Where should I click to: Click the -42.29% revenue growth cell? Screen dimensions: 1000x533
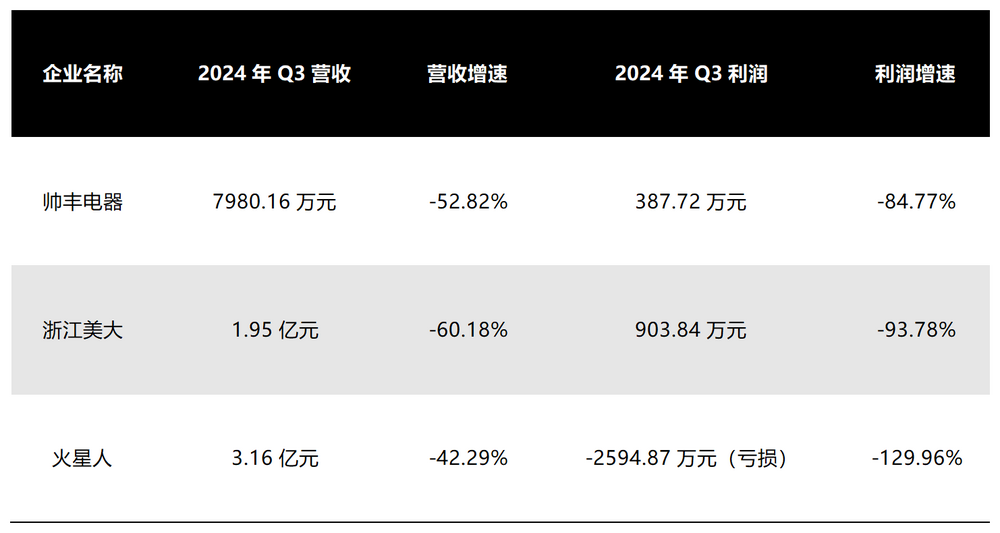tap(468, 458)
